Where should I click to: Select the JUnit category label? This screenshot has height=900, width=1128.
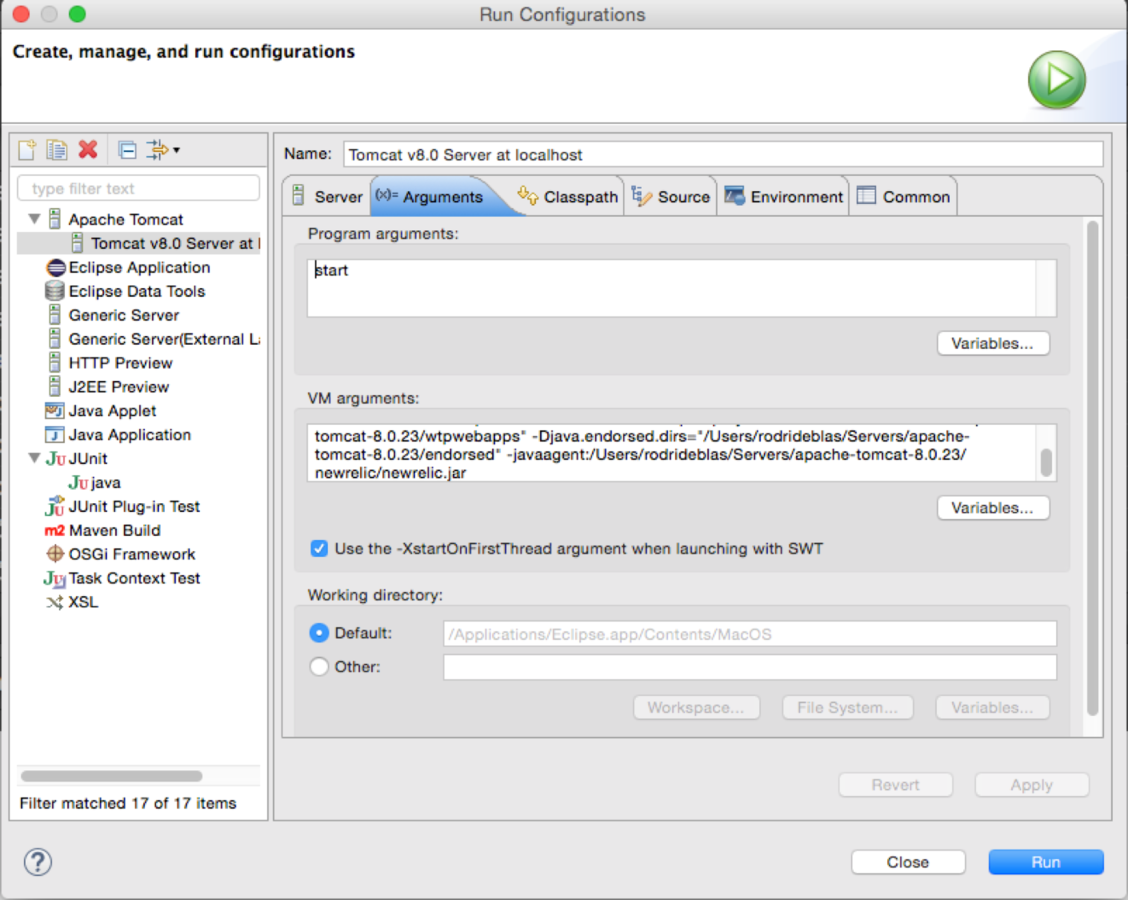coord(88,458)
